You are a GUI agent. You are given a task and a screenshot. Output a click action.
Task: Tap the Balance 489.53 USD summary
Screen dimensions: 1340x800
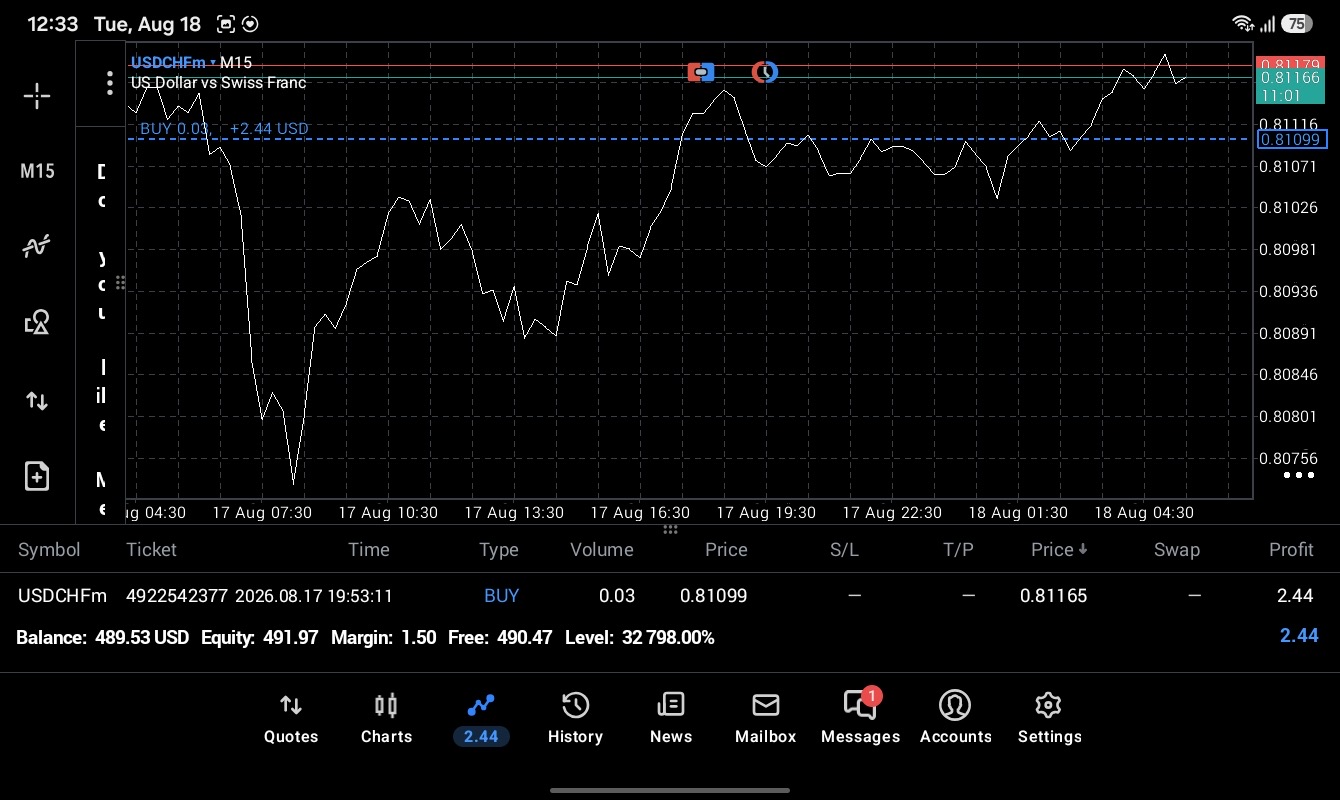coord(103,637)
